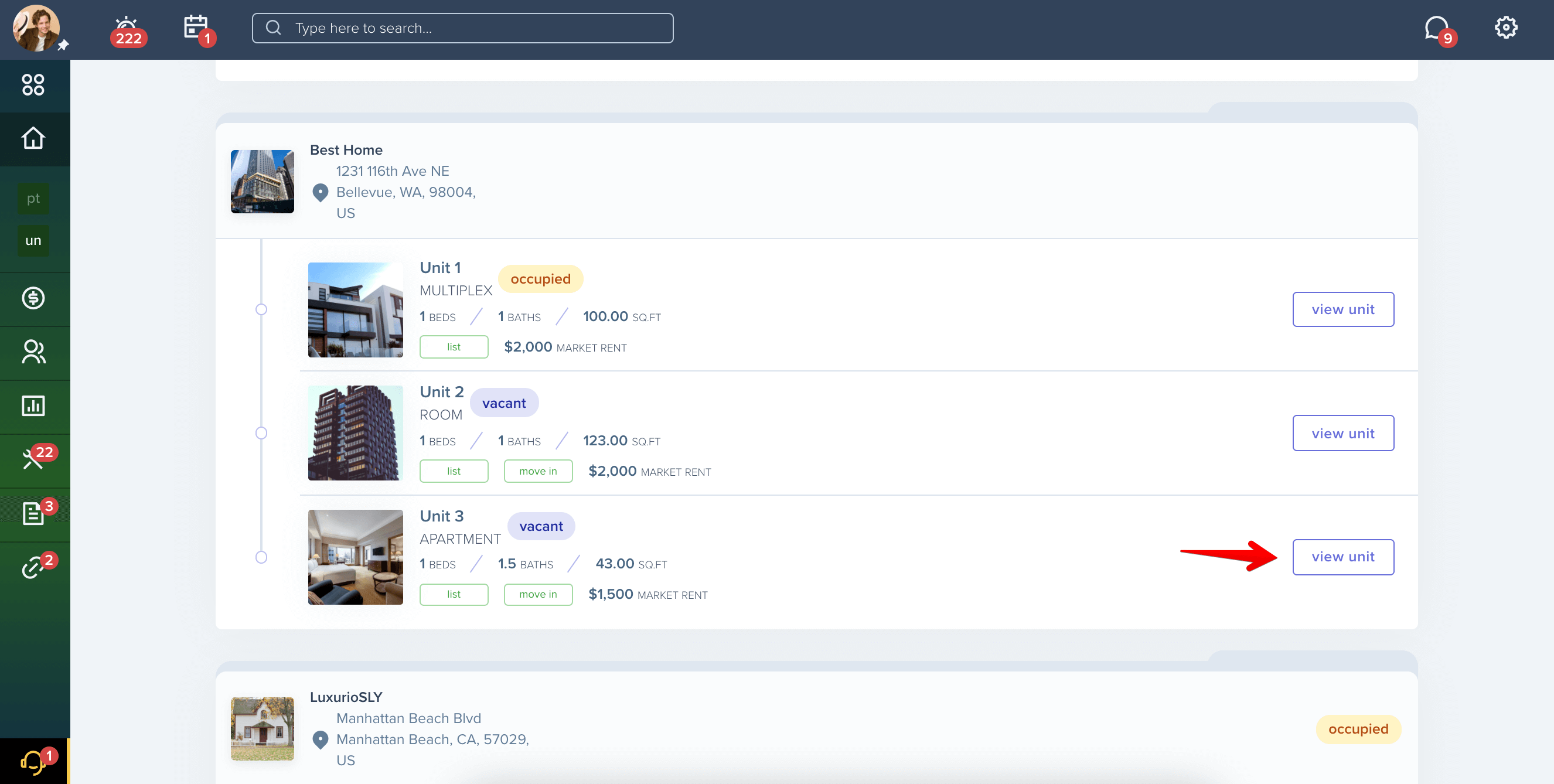This screenshot has height=784, width=1554.
Task: Focus the 'Type here to search' field
Action: coord(462,28)
